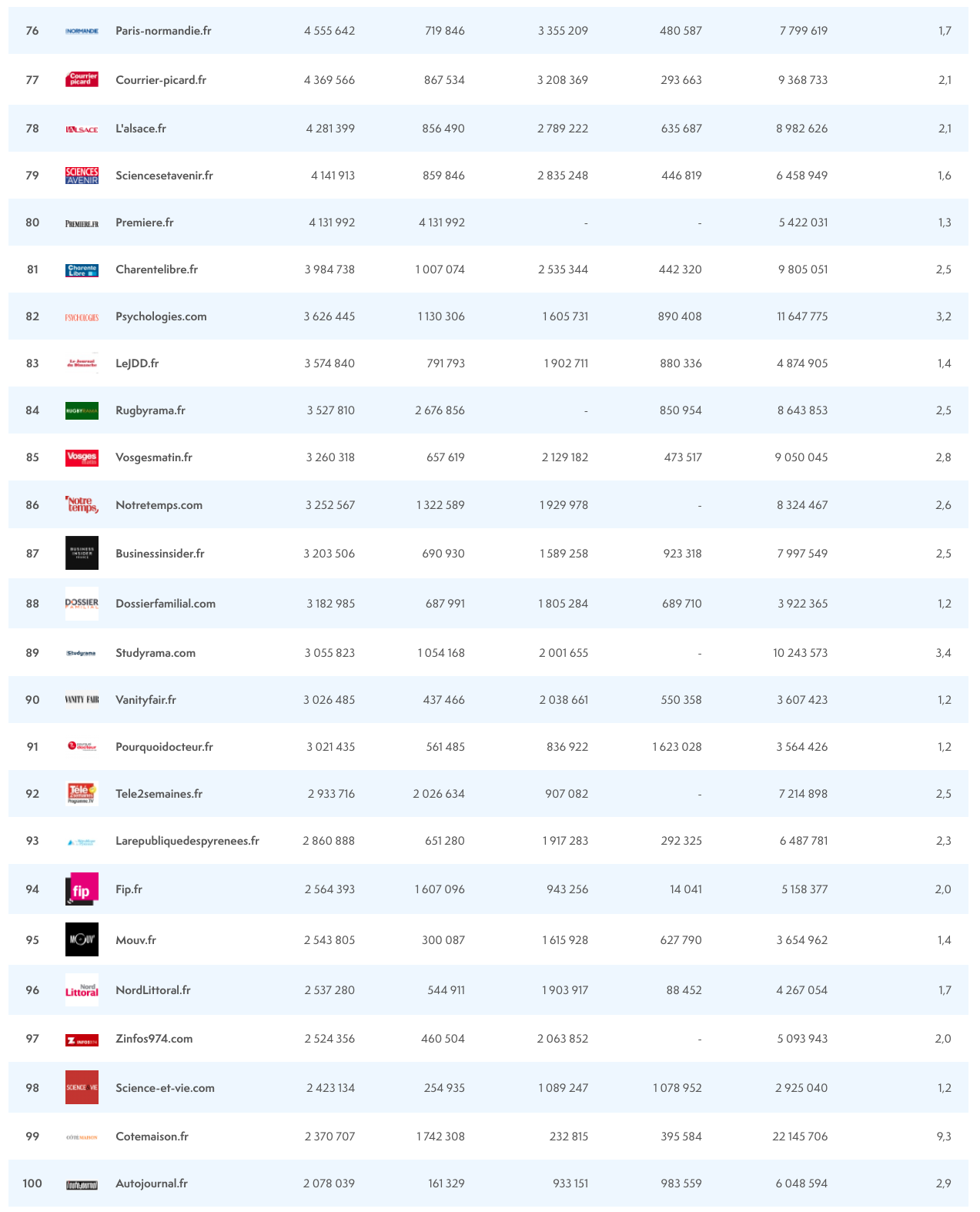
Task: Click the Mouv black logo
Action: pyautogui.click(x=82, y=939)
